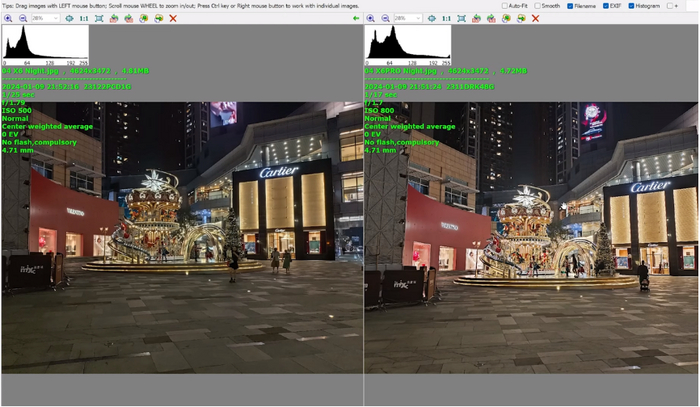The width and height of the screenshot is (700, 407).
Task: Click red X delete icon in right pane
Action: click(x=536, y=18)
